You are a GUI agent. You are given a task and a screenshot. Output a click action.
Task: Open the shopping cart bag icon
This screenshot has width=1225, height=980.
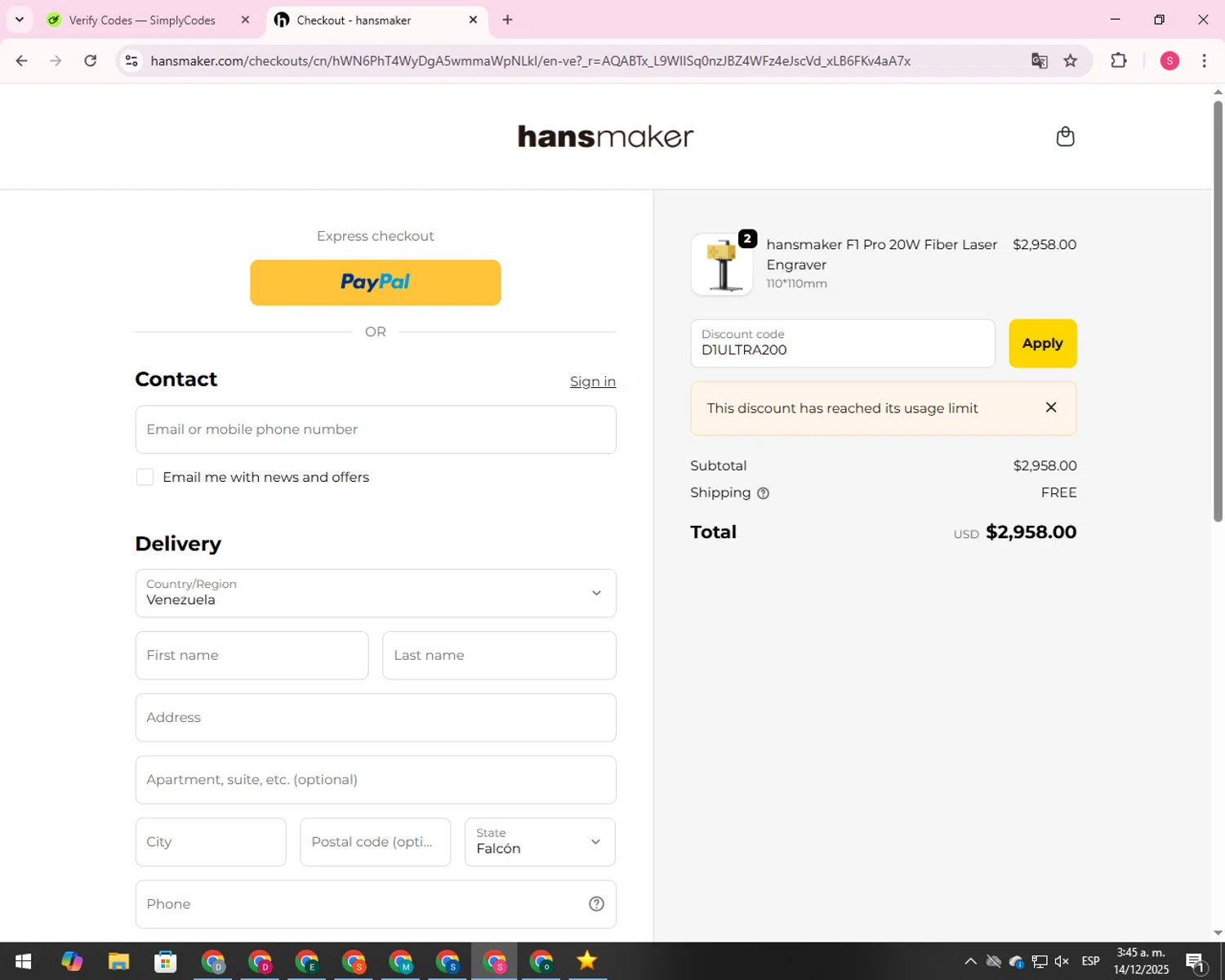[1065, 136]
